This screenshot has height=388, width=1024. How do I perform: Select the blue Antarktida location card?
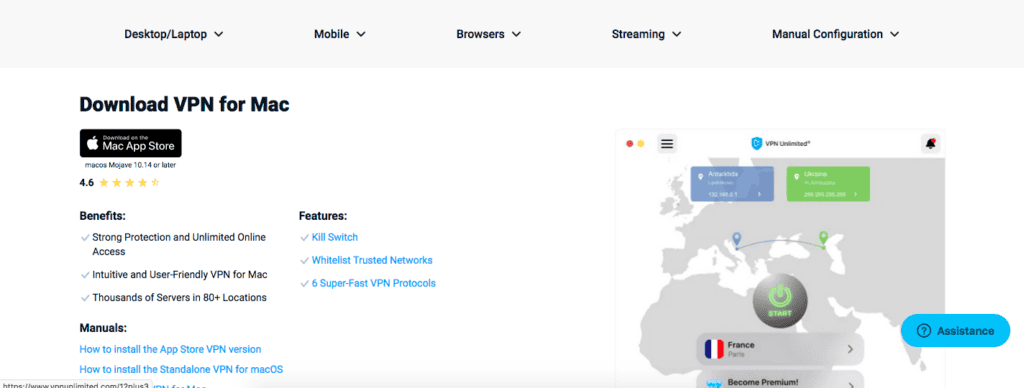(x=733, y=184)
